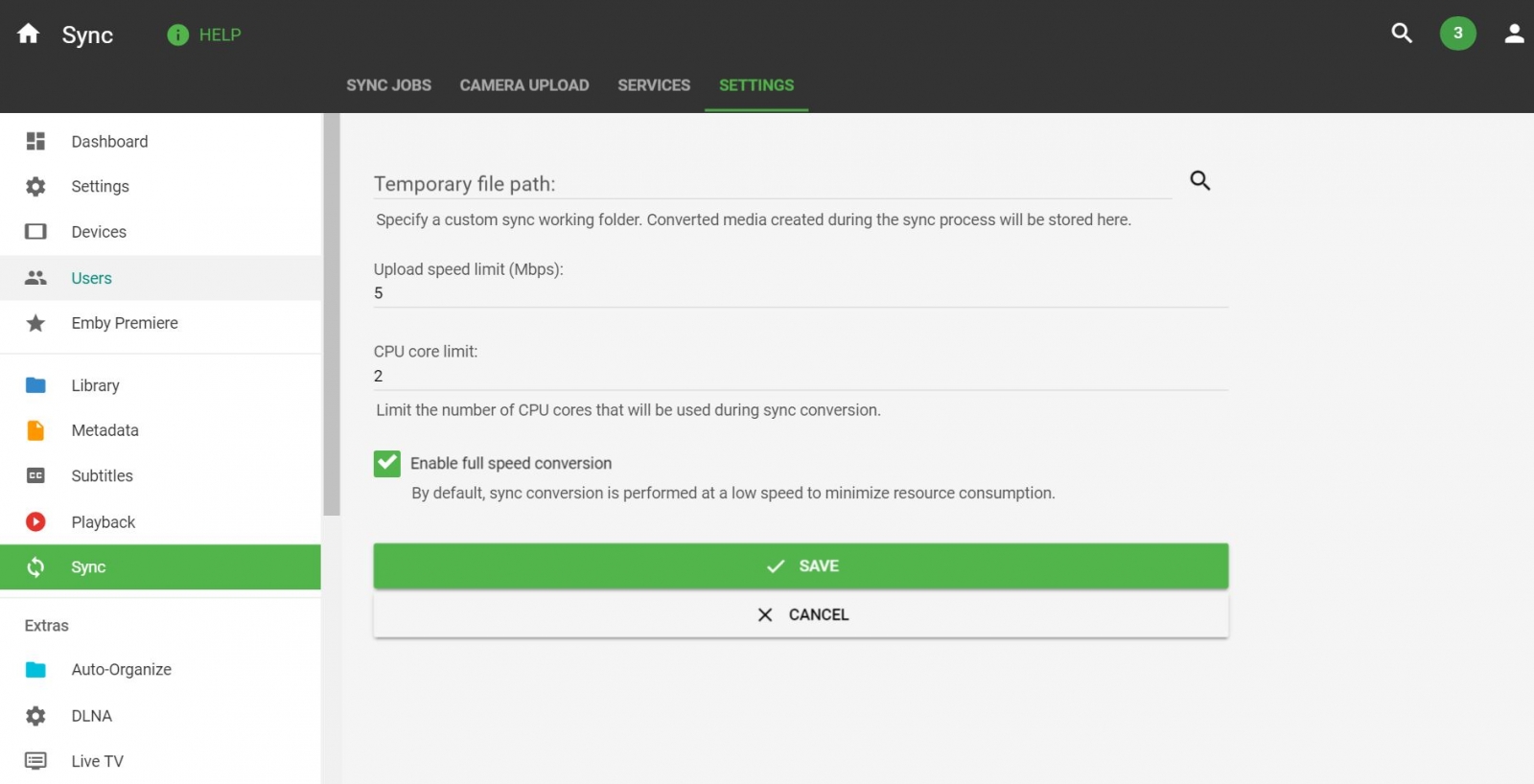Go to the Services tab

click(654, 85)
